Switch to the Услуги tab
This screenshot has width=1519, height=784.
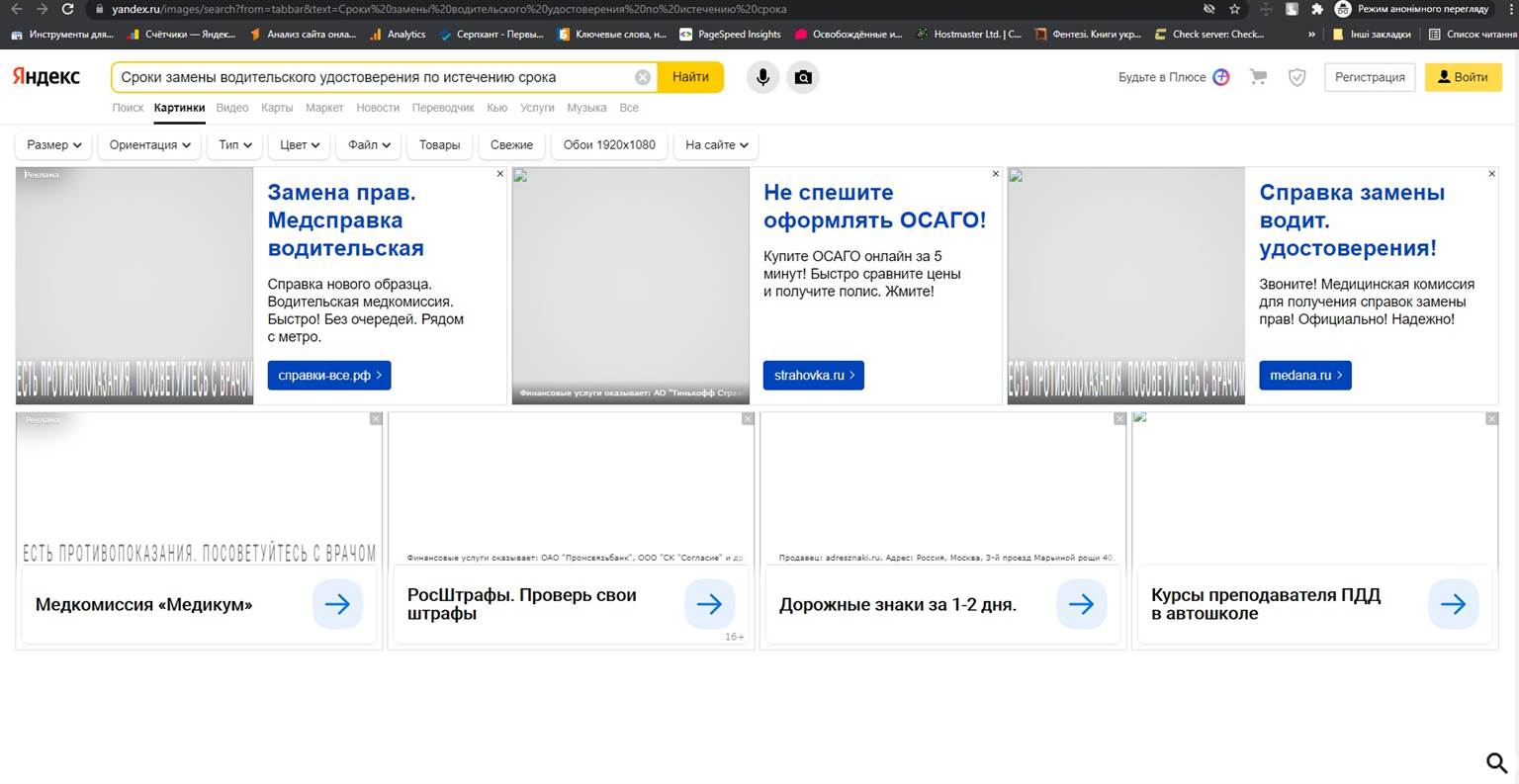pyautogui.click(x=537, y=108)
